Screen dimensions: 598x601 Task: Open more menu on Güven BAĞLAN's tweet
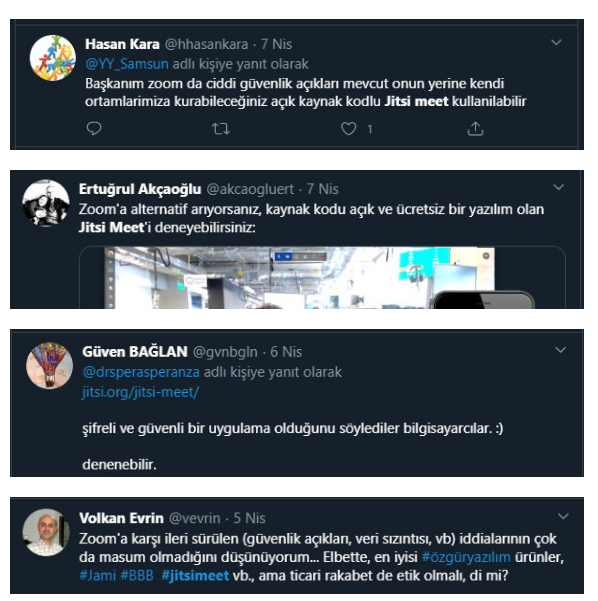click(561, 350)
